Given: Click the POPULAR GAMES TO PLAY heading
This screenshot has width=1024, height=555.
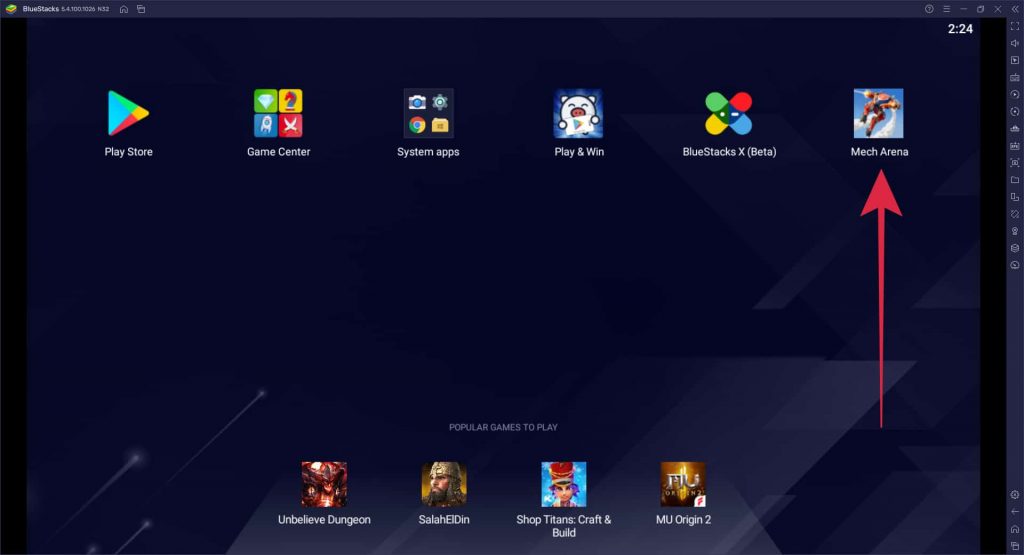Looking at the screenshot, I should pos(503,427).
